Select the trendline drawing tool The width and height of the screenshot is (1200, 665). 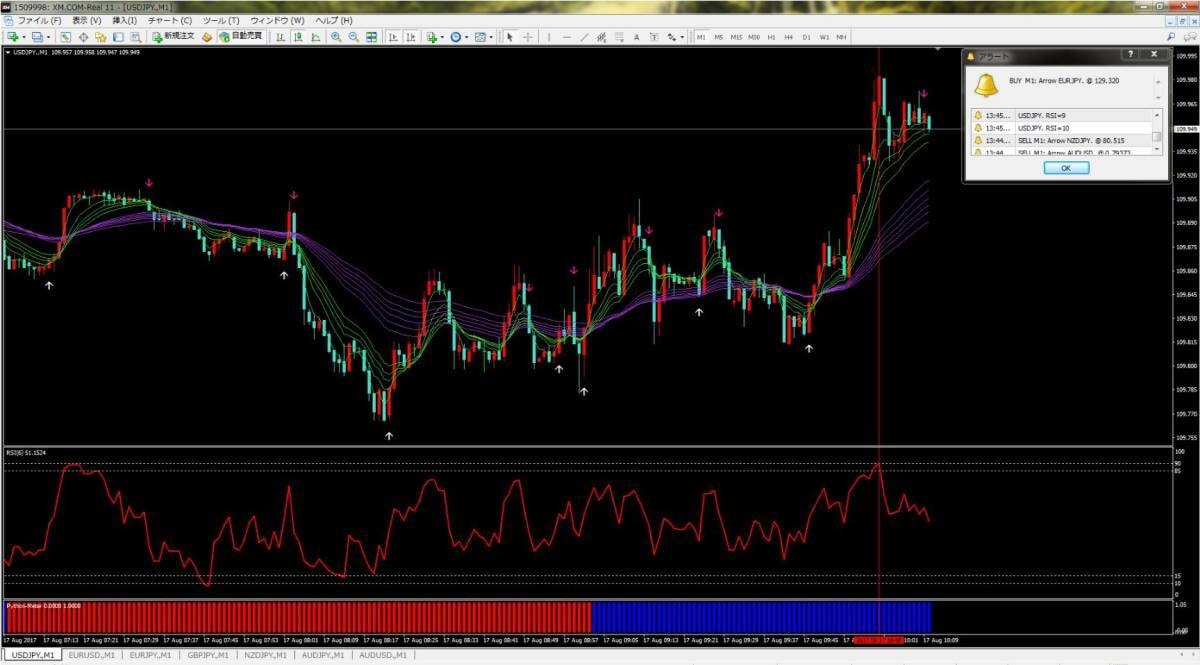click(584, 37)
